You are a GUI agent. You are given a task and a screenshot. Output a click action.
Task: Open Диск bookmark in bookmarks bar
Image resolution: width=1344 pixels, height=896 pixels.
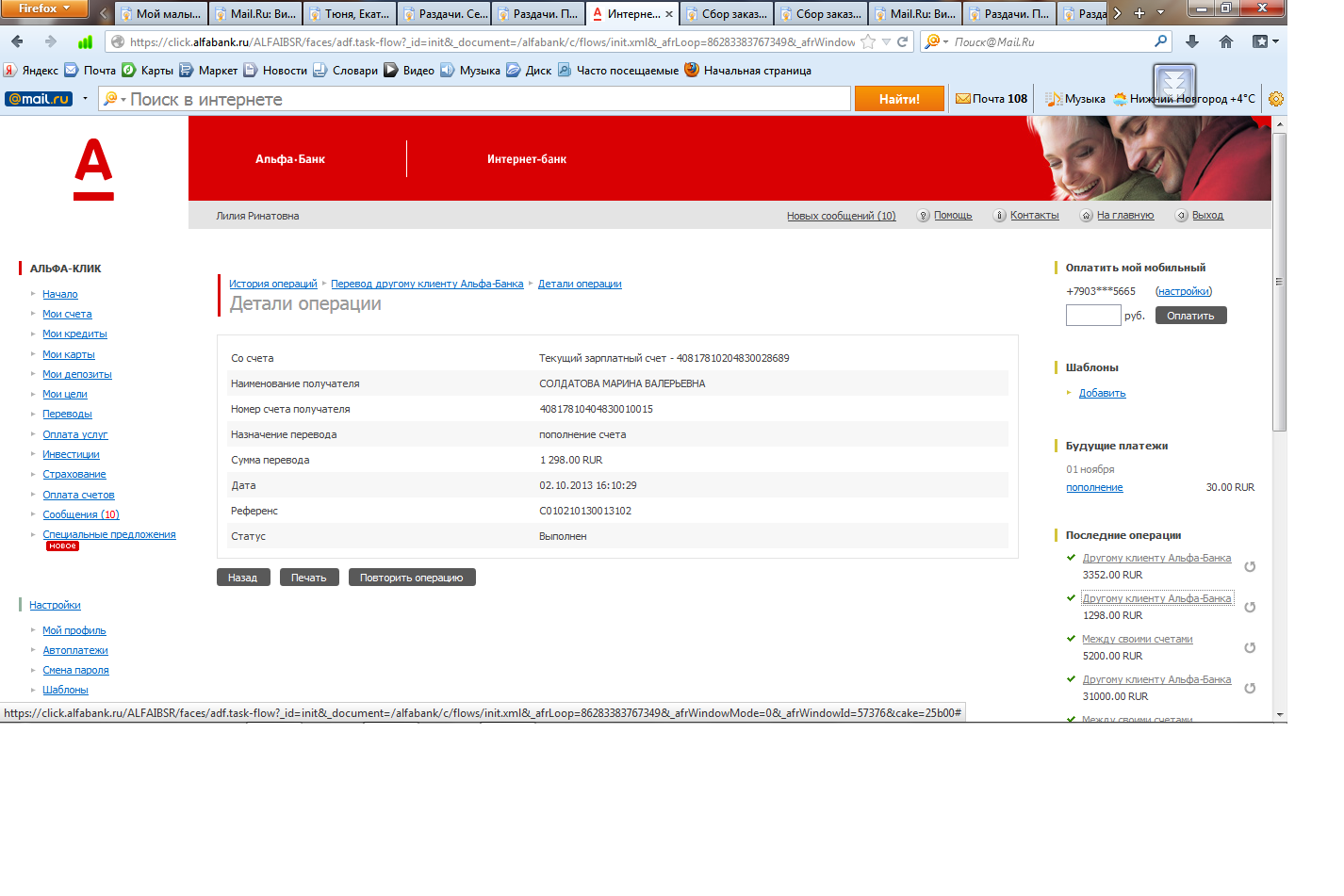(529, 71)
